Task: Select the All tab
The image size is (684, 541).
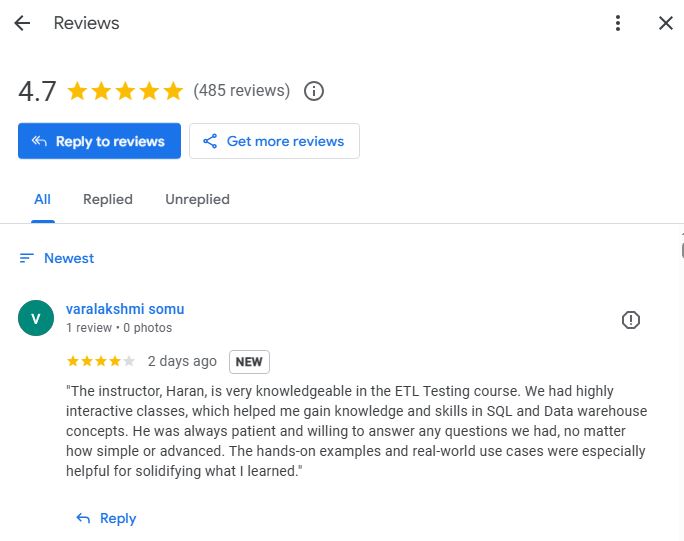Action: point(42,199)
